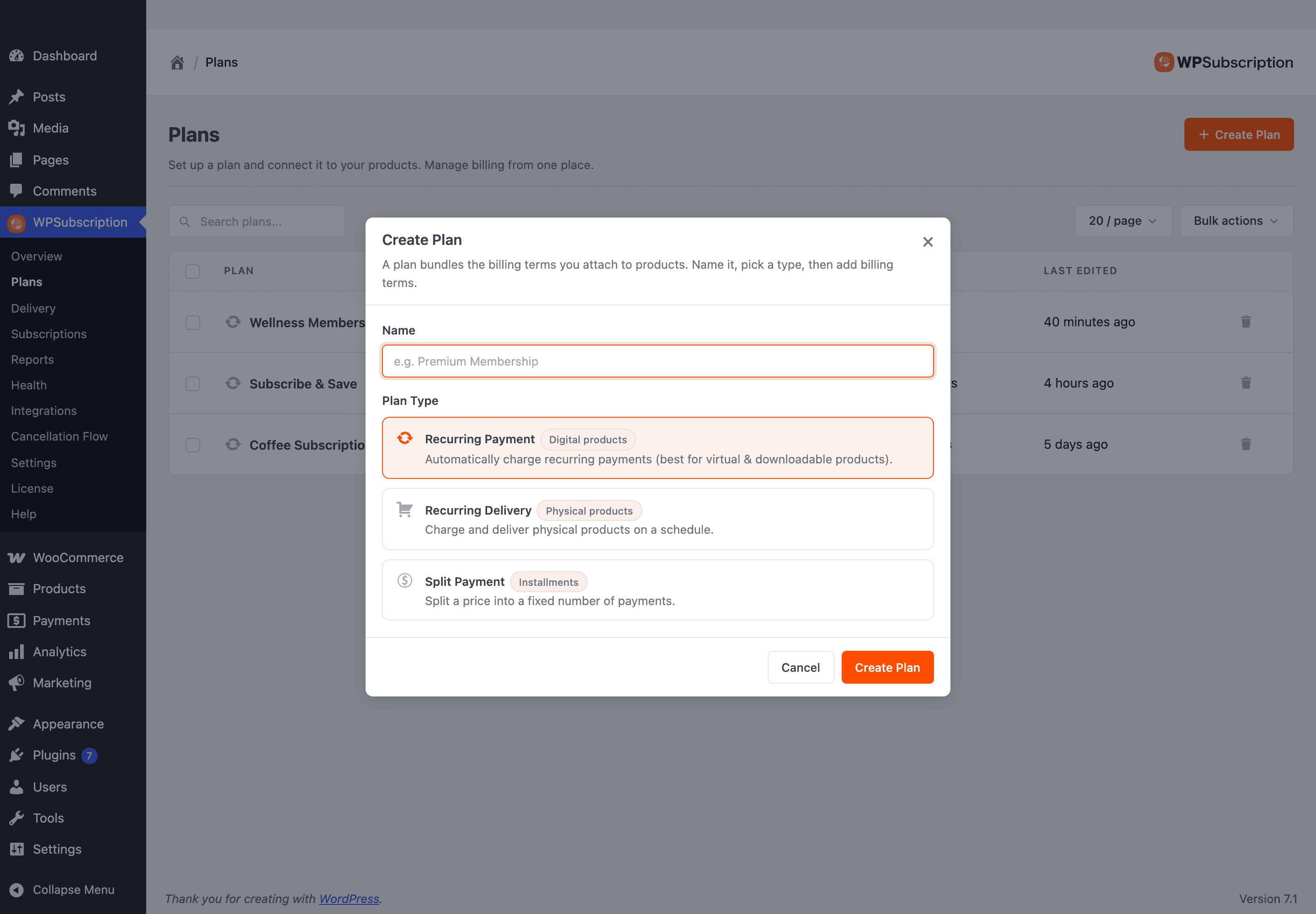Click the Comments bubble icon

point(16,191)
